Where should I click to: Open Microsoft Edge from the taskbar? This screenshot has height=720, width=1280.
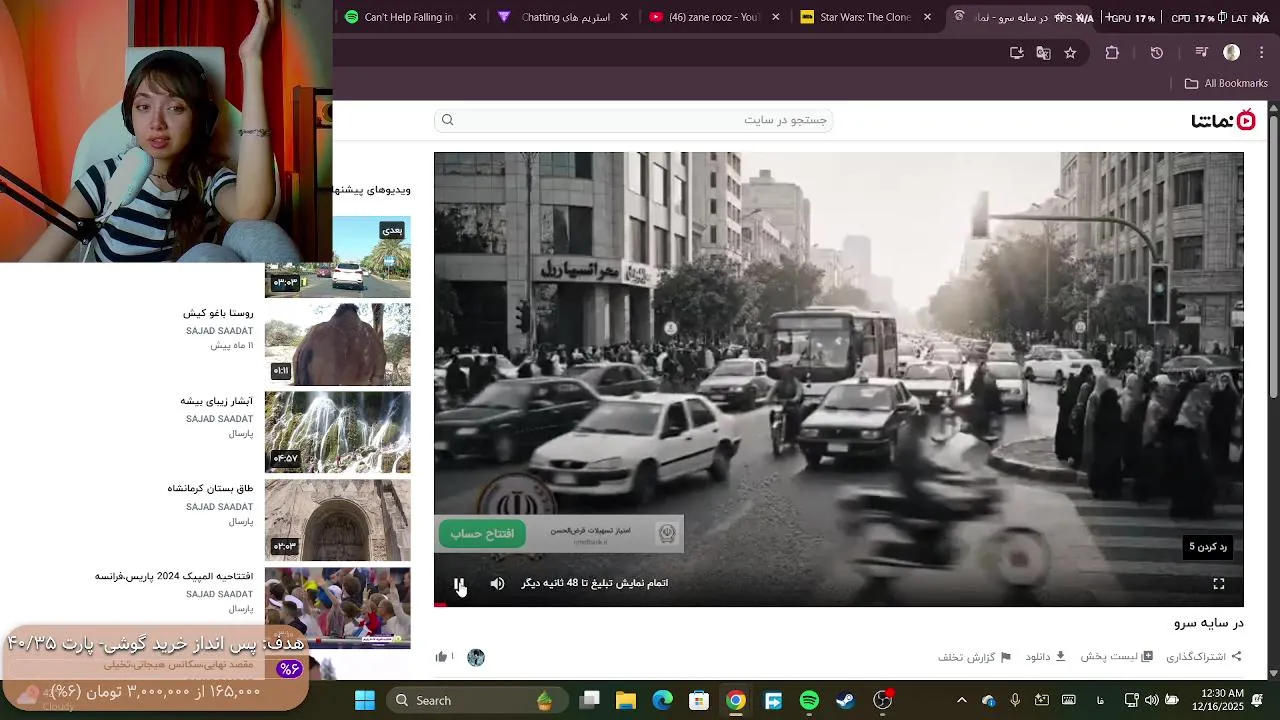coord(663,701)
